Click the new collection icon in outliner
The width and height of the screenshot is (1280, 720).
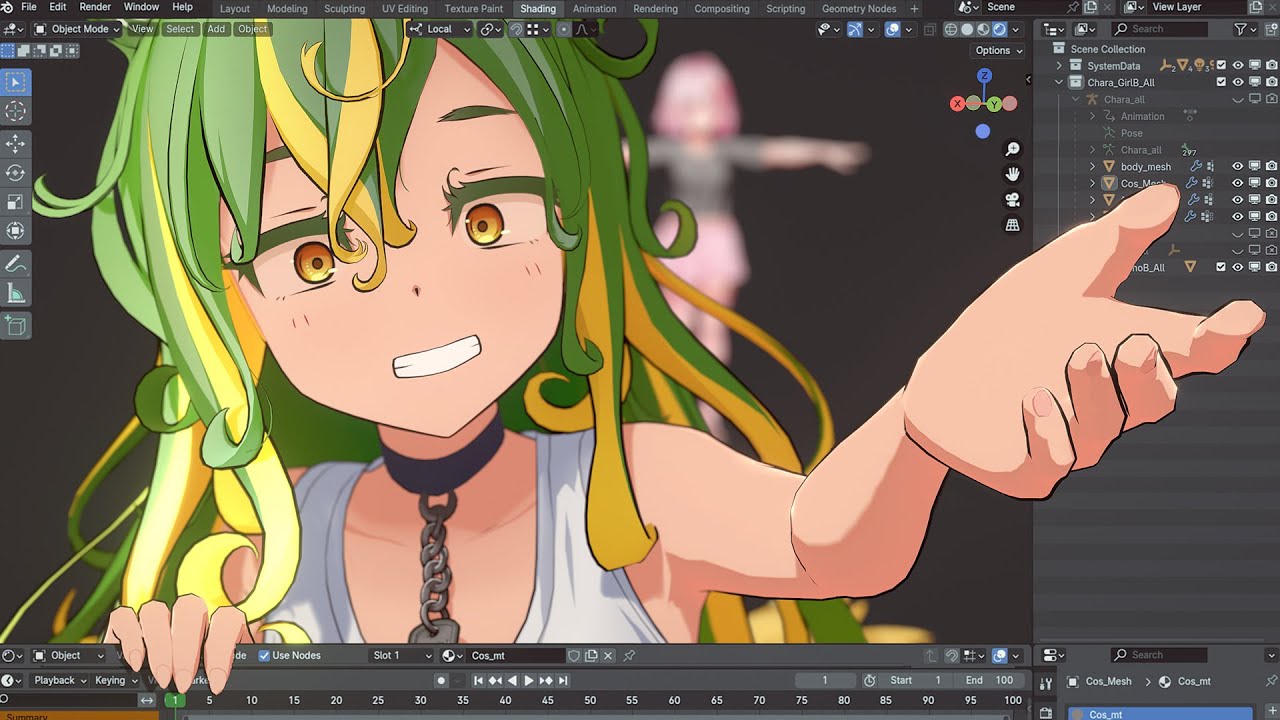(1270, 29)
